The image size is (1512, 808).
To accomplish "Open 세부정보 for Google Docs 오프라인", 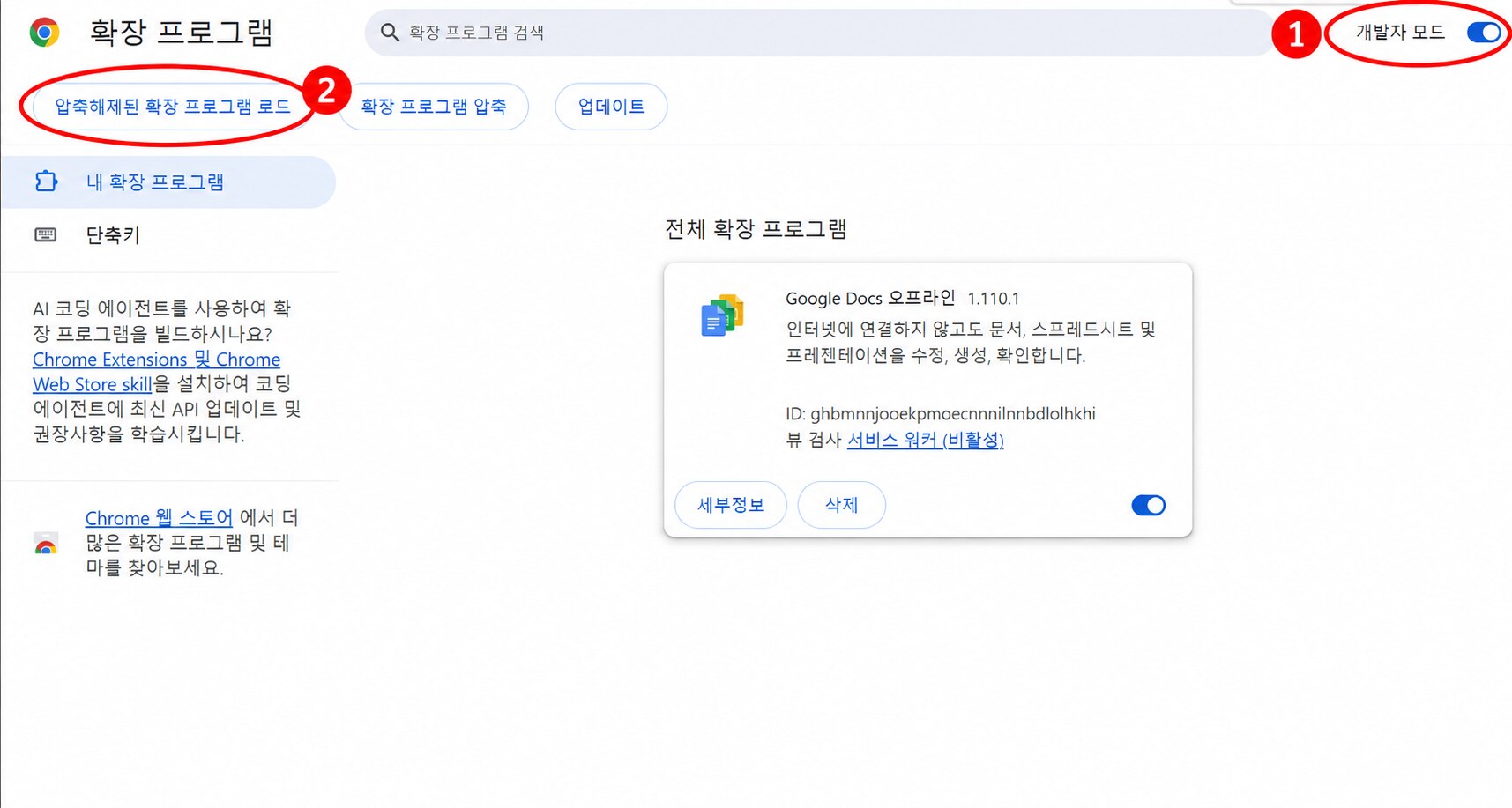I will tap(731, 505).
